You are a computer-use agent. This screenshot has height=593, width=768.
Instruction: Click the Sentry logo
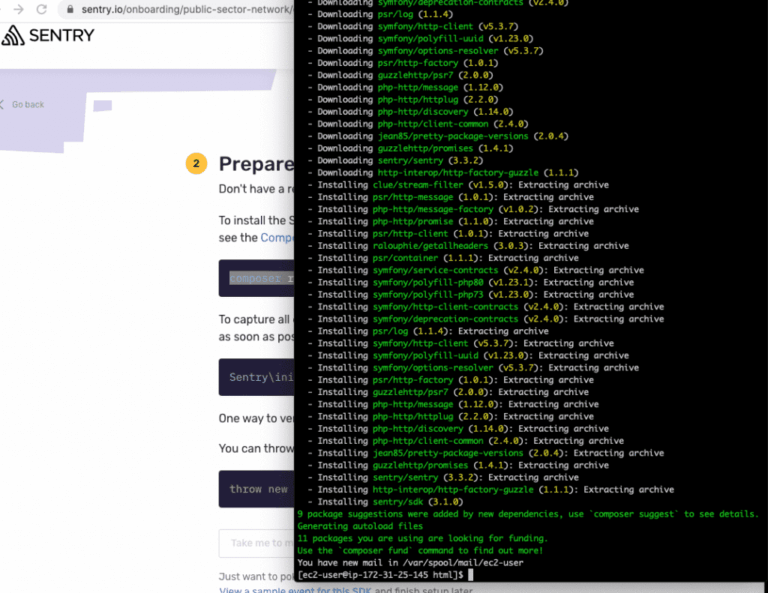48,35
